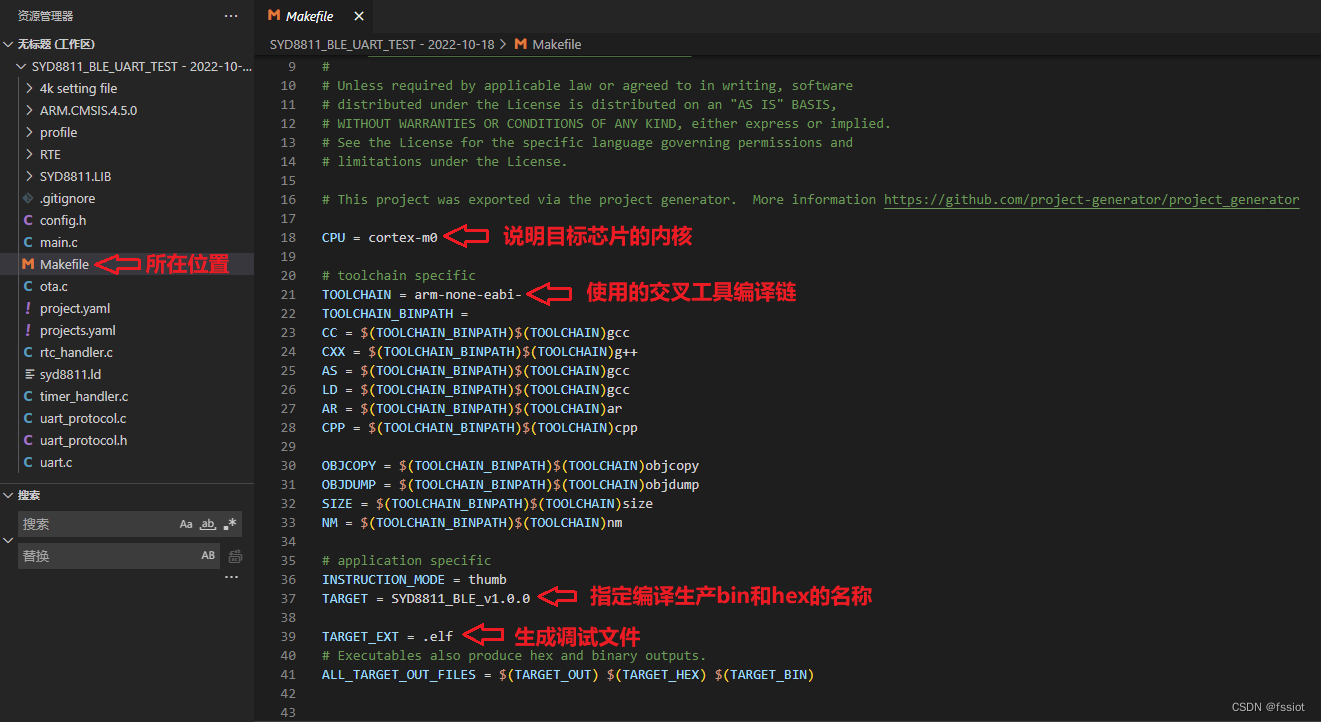Toggle match case (Aa) in search
This screenshot has width=1321, height=722.
pyautogui.click(x=186, y=524)
